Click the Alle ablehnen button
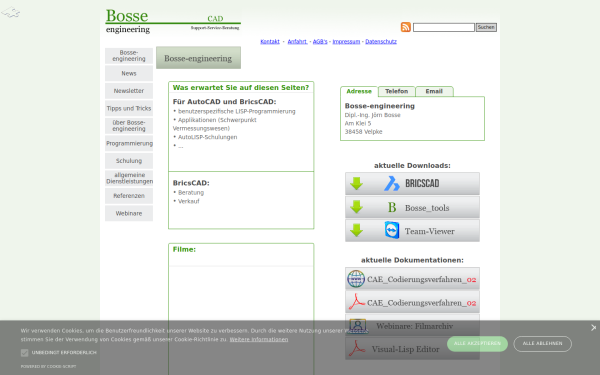This screenshot has width=600, height=375. pyautogui.click(x=543, y=344)
